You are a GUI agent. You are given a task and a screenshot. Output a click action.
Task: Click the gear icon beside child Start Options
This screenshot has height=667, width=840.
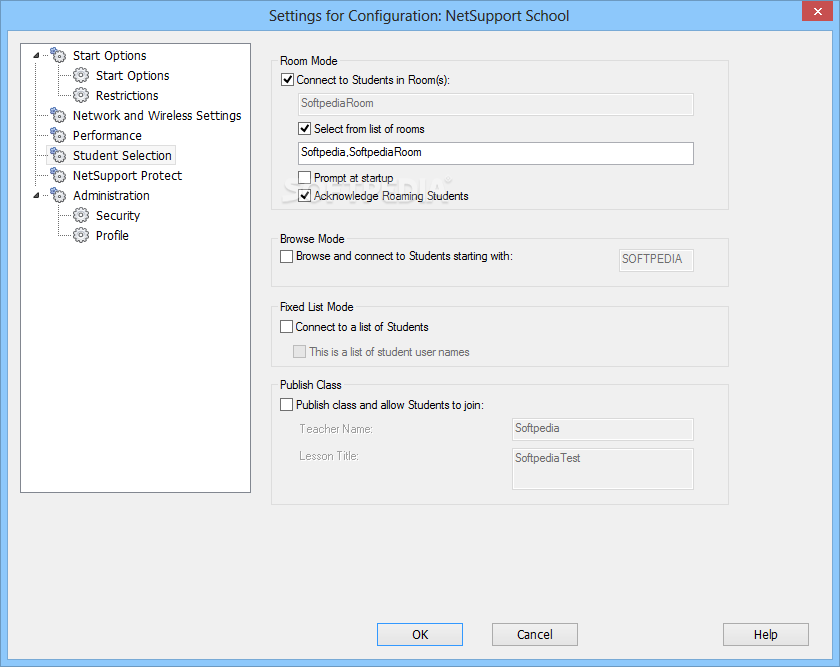81,75
